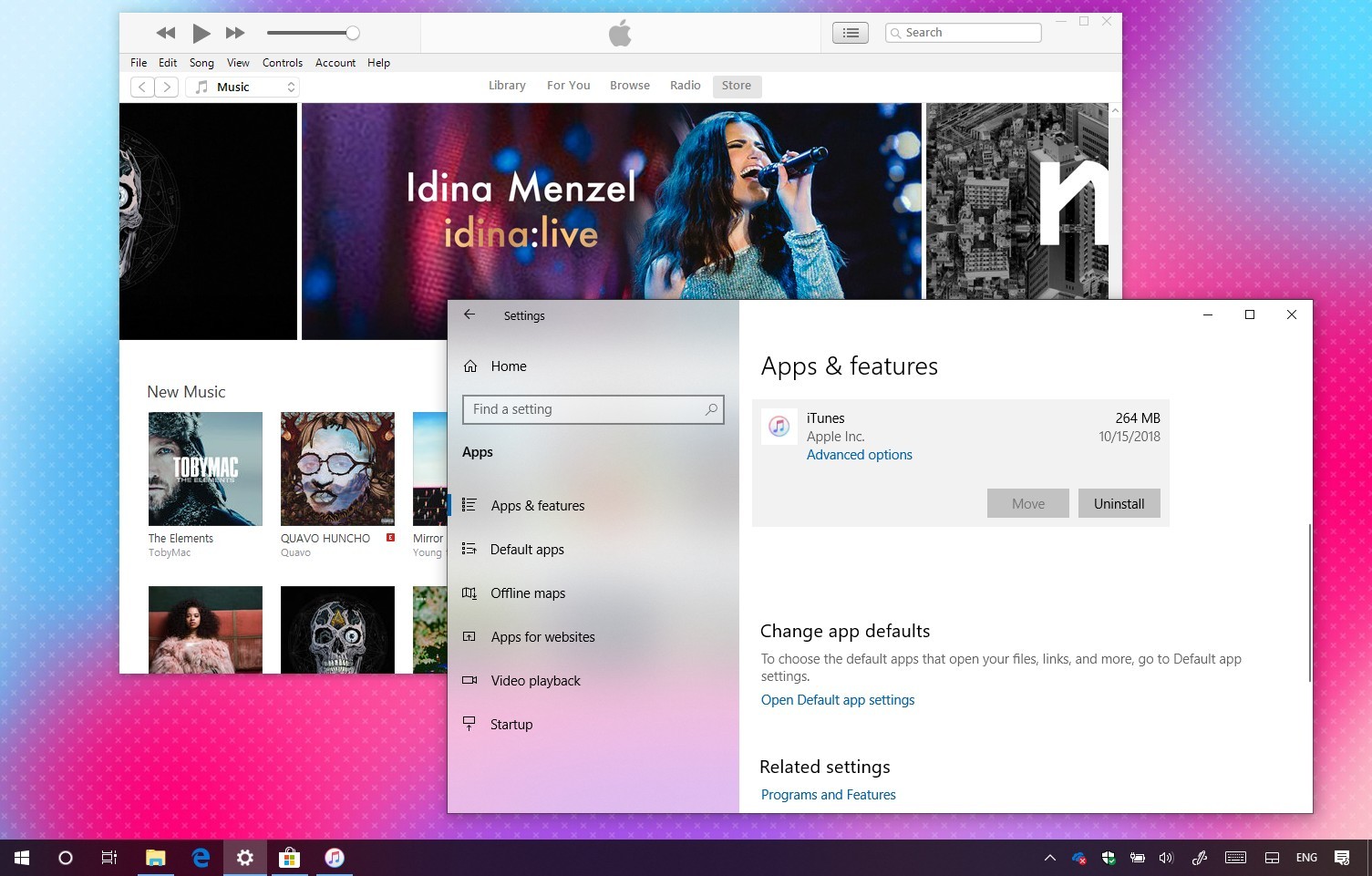Play music in iTunes

(x=201, y=34)
